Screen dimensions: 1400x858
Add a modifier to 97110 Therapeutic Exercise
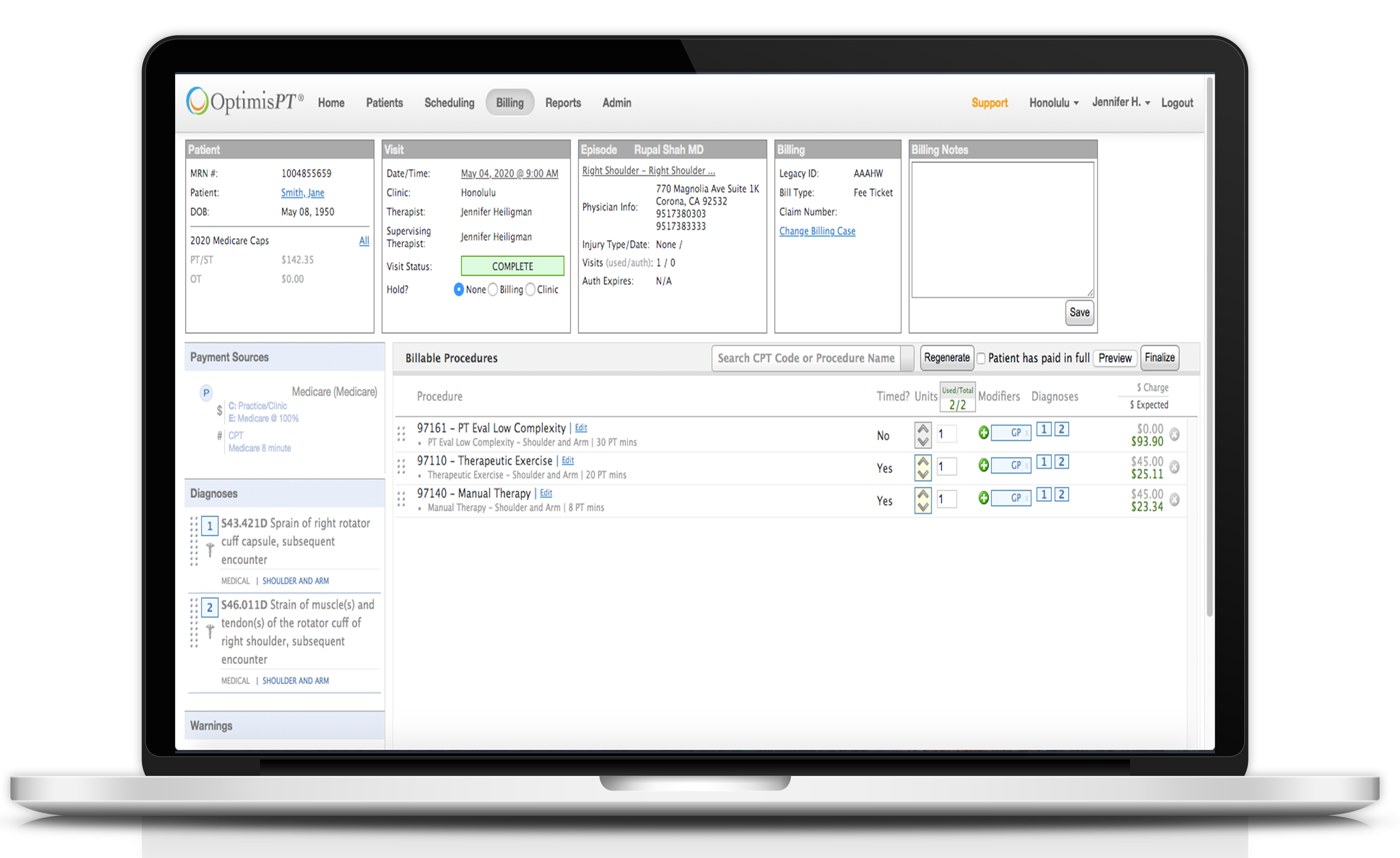(x=984, y=465)
